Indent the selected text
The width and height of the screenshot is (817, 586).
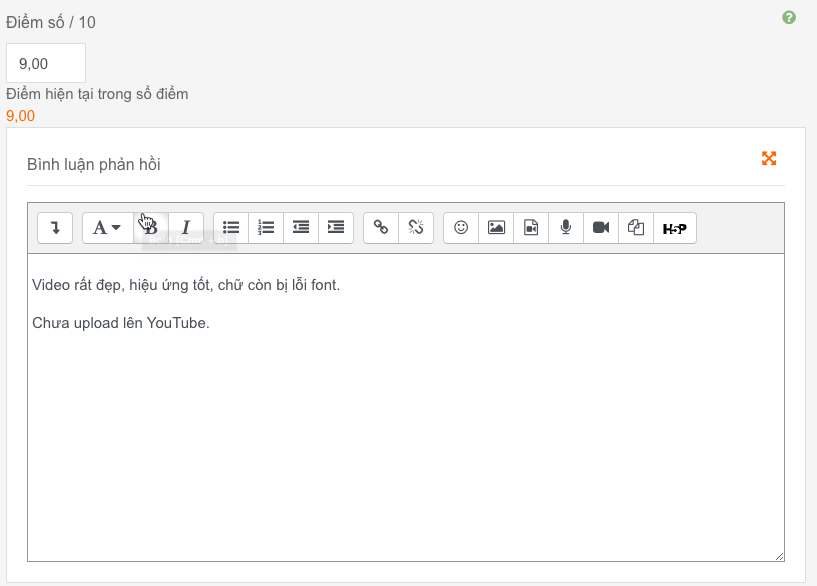336,228
